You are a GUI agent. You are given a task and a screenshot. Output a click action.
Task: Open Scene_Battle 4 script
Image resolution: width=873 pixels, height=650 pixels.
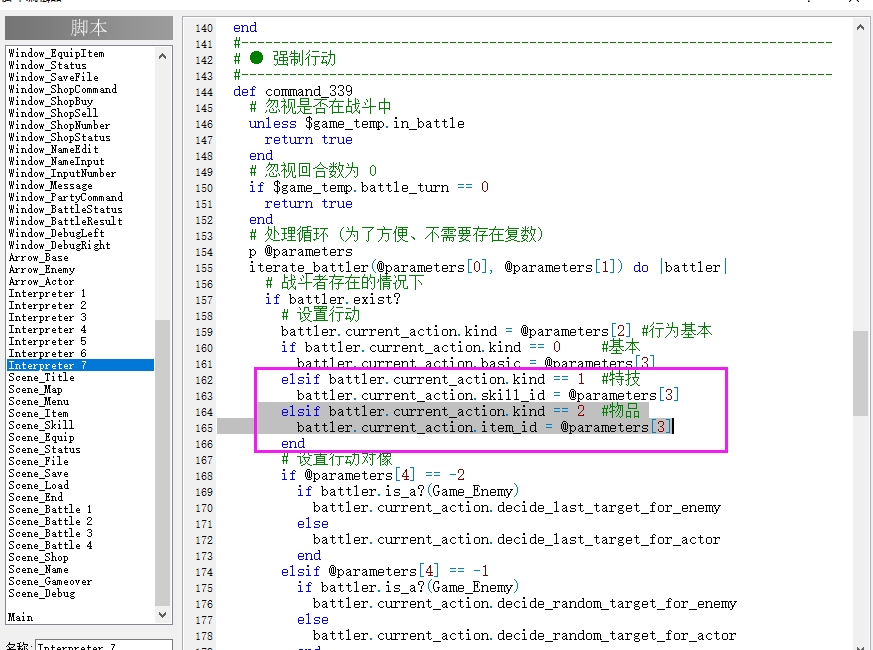(50, 546)
